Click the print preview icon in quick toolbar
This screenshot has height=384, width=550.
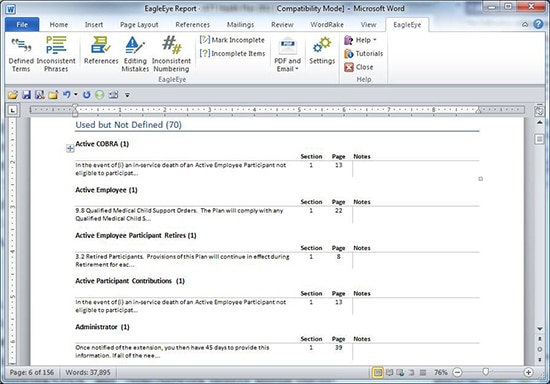(x=40, y=95)
